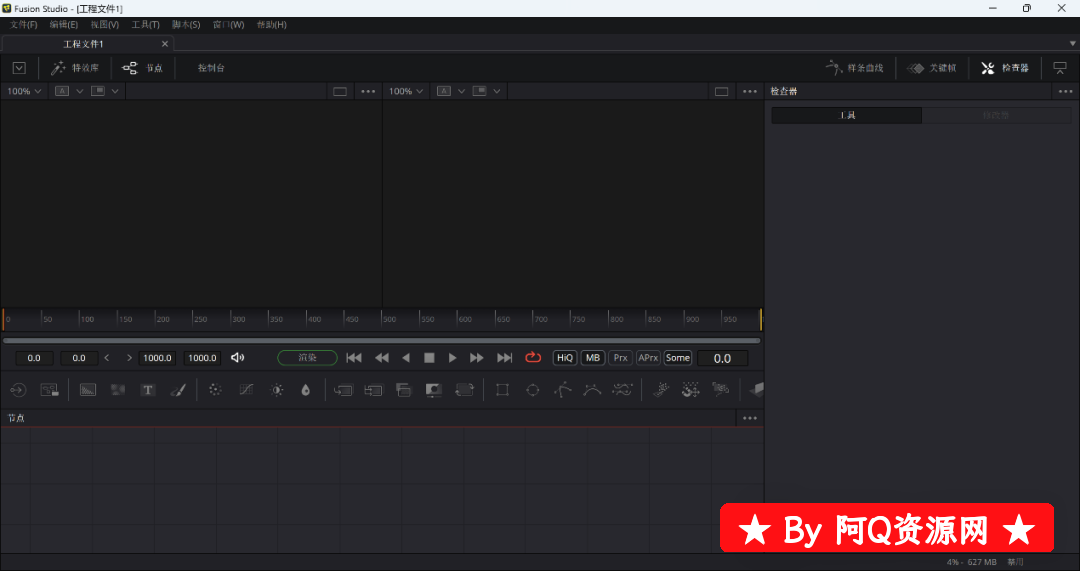Add a Blur node (droplet icon)

[306, 390]
